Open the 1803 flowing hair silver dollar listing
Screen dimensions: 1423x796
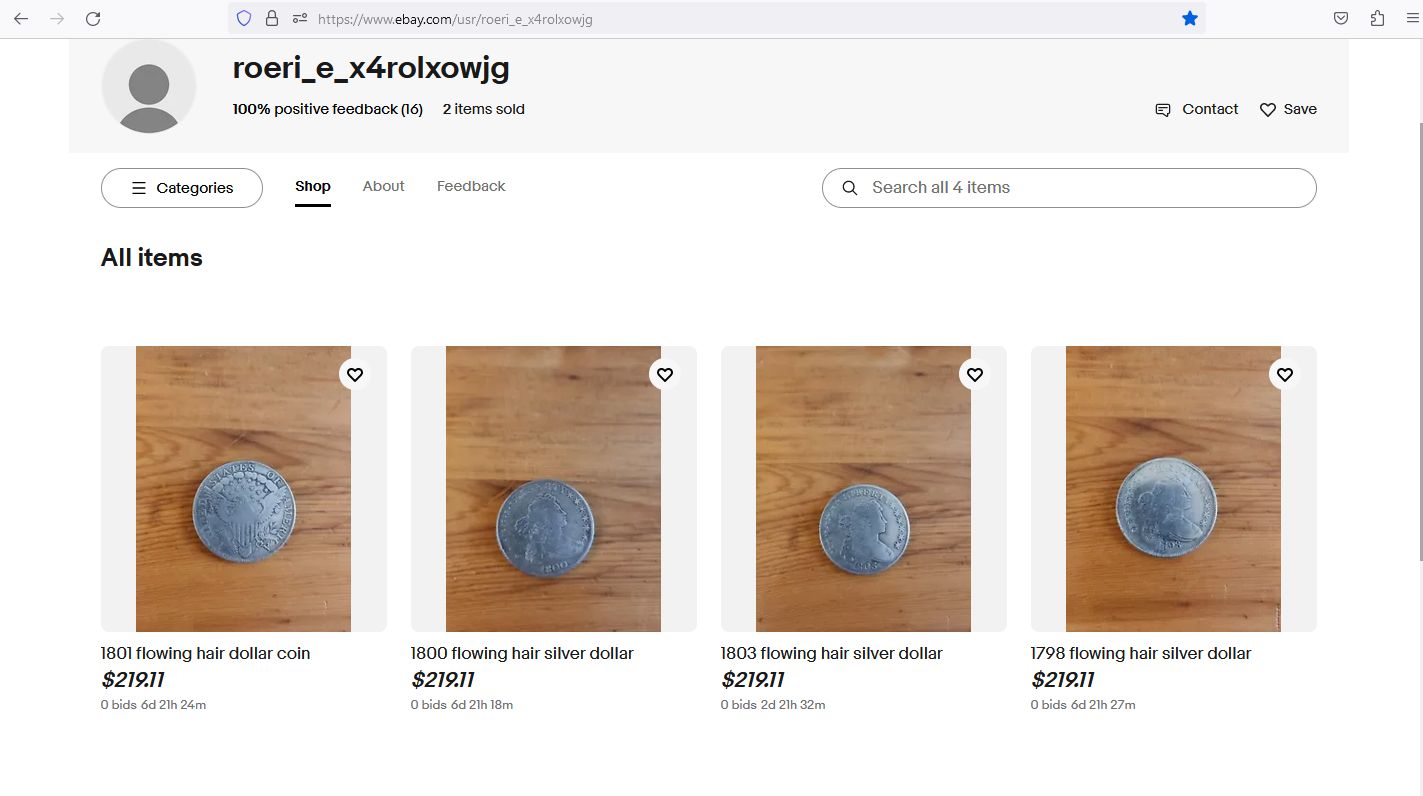click(x=832, y=653)
